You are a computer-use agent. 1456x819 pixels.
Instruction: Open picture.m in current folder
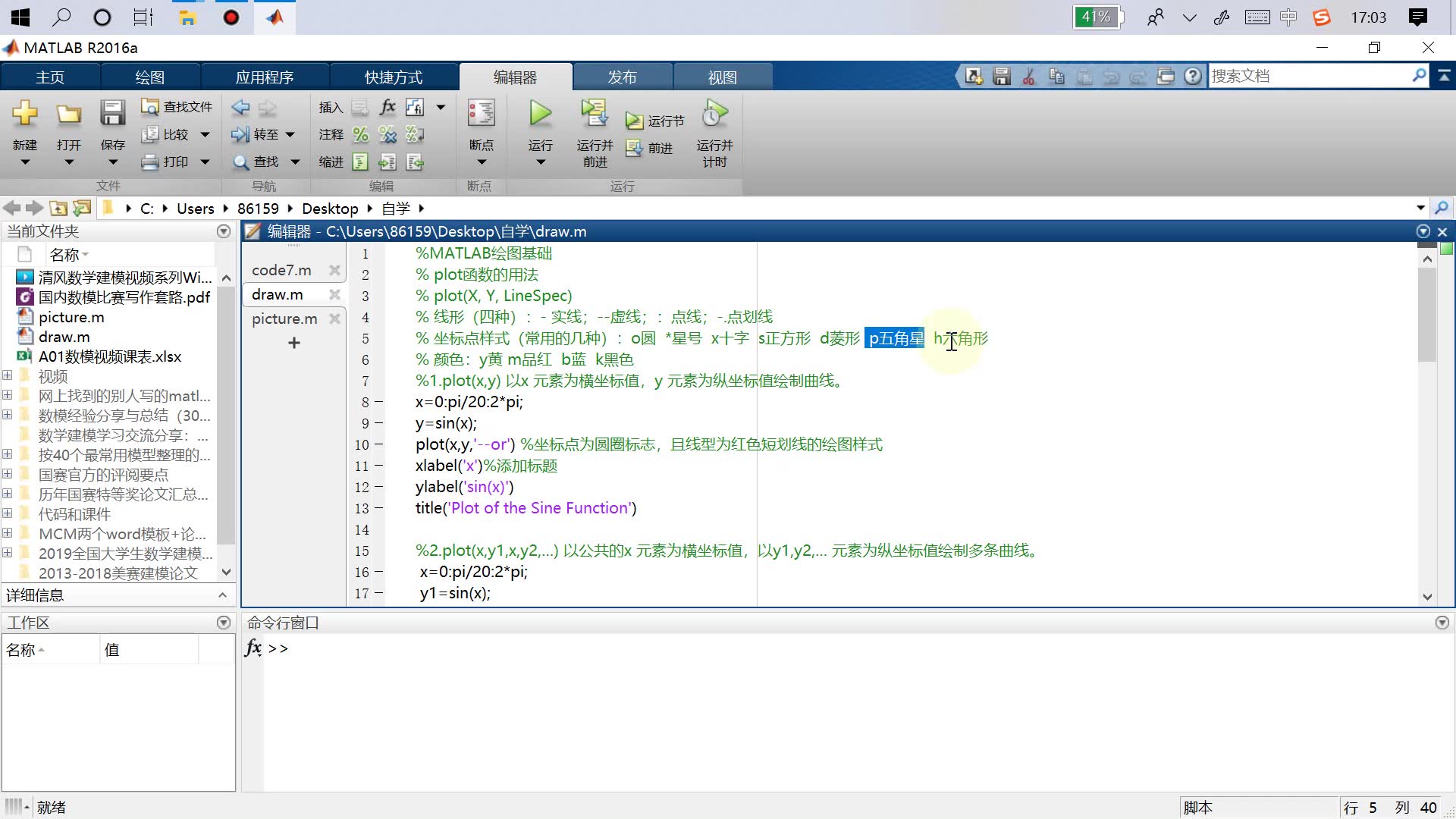point(71,317)
